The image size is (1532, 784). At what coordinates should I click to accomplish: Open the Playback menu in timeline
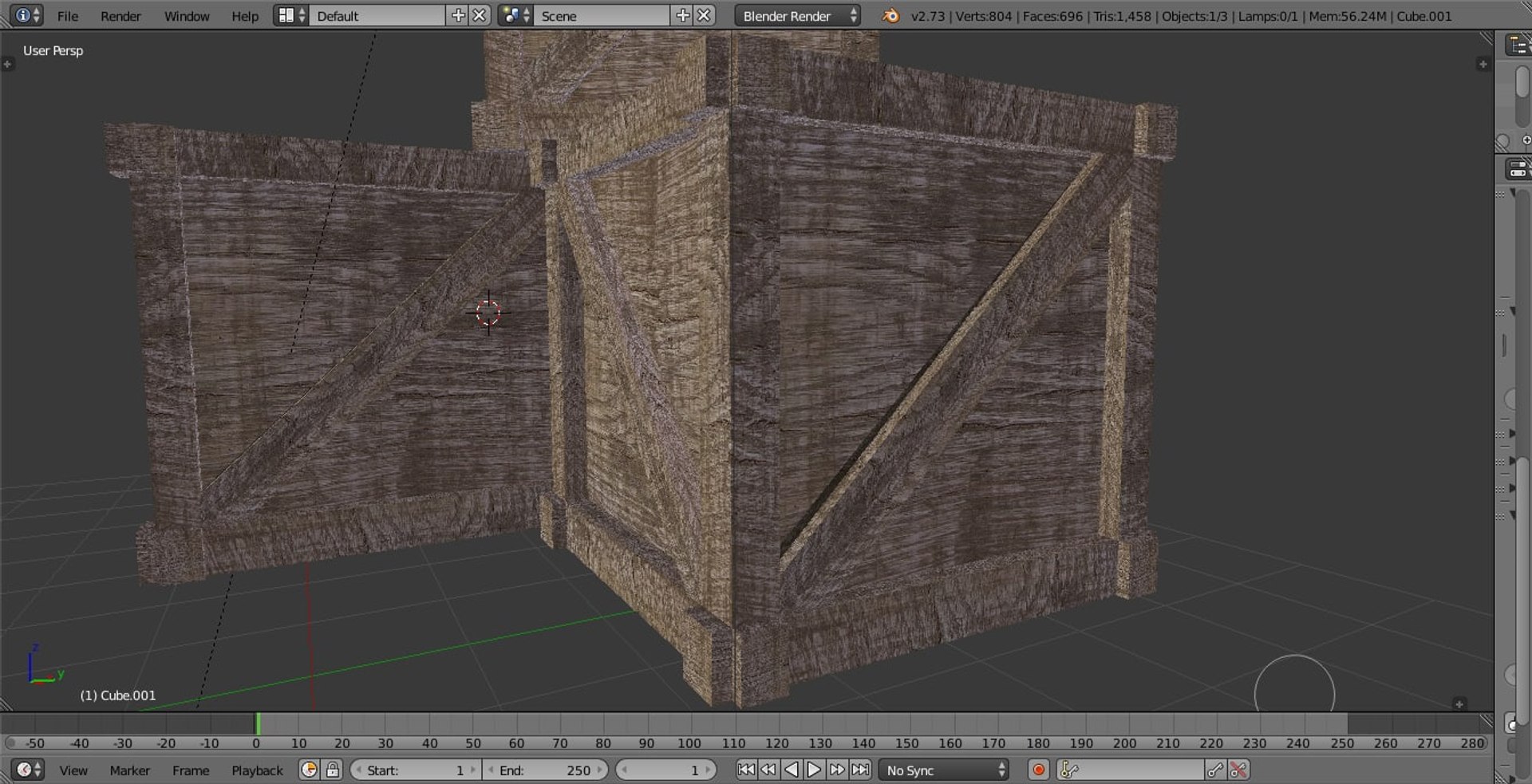tap(257, 770)
